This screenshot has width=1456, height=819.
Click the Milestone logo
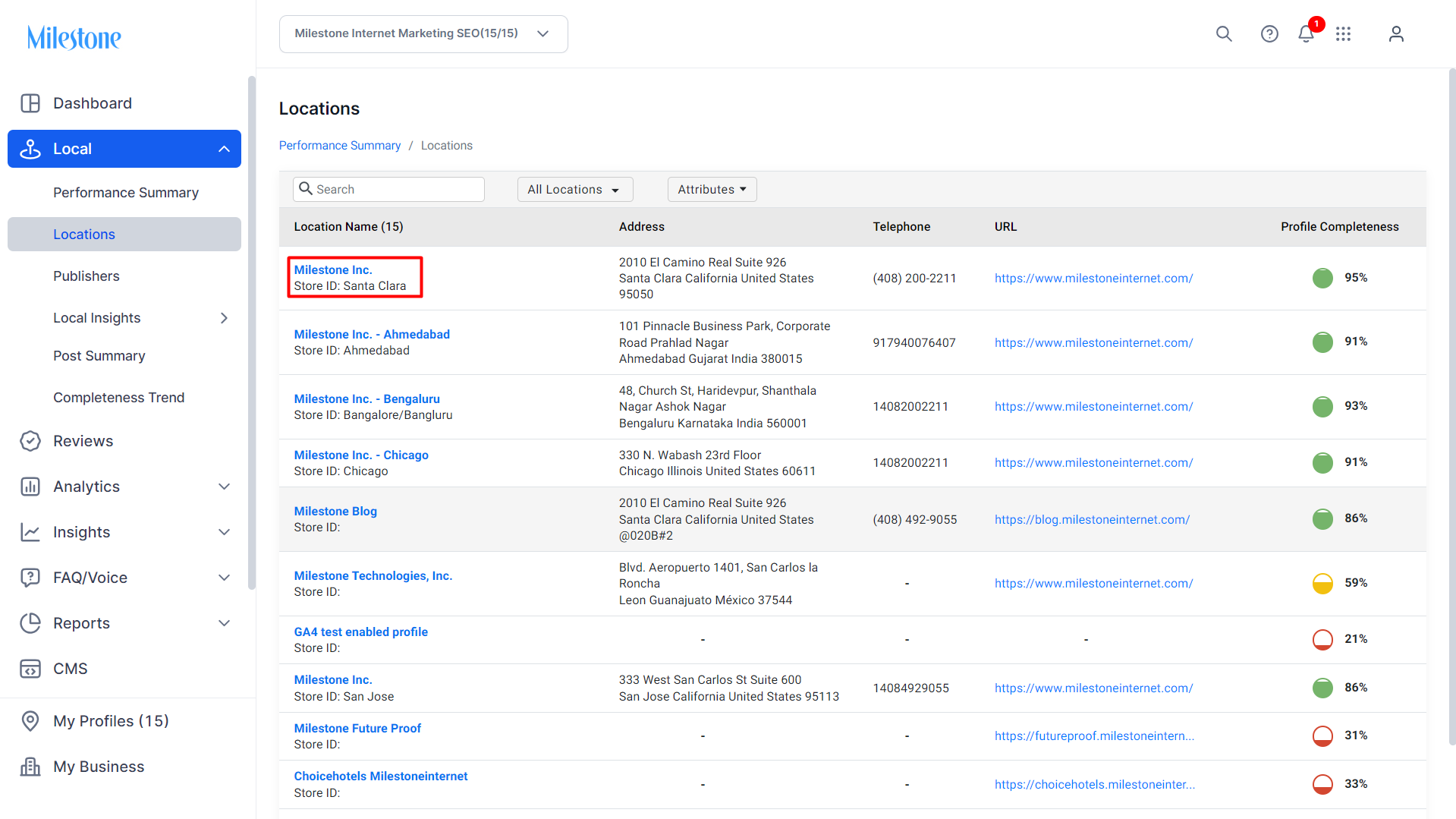[74, 37]
